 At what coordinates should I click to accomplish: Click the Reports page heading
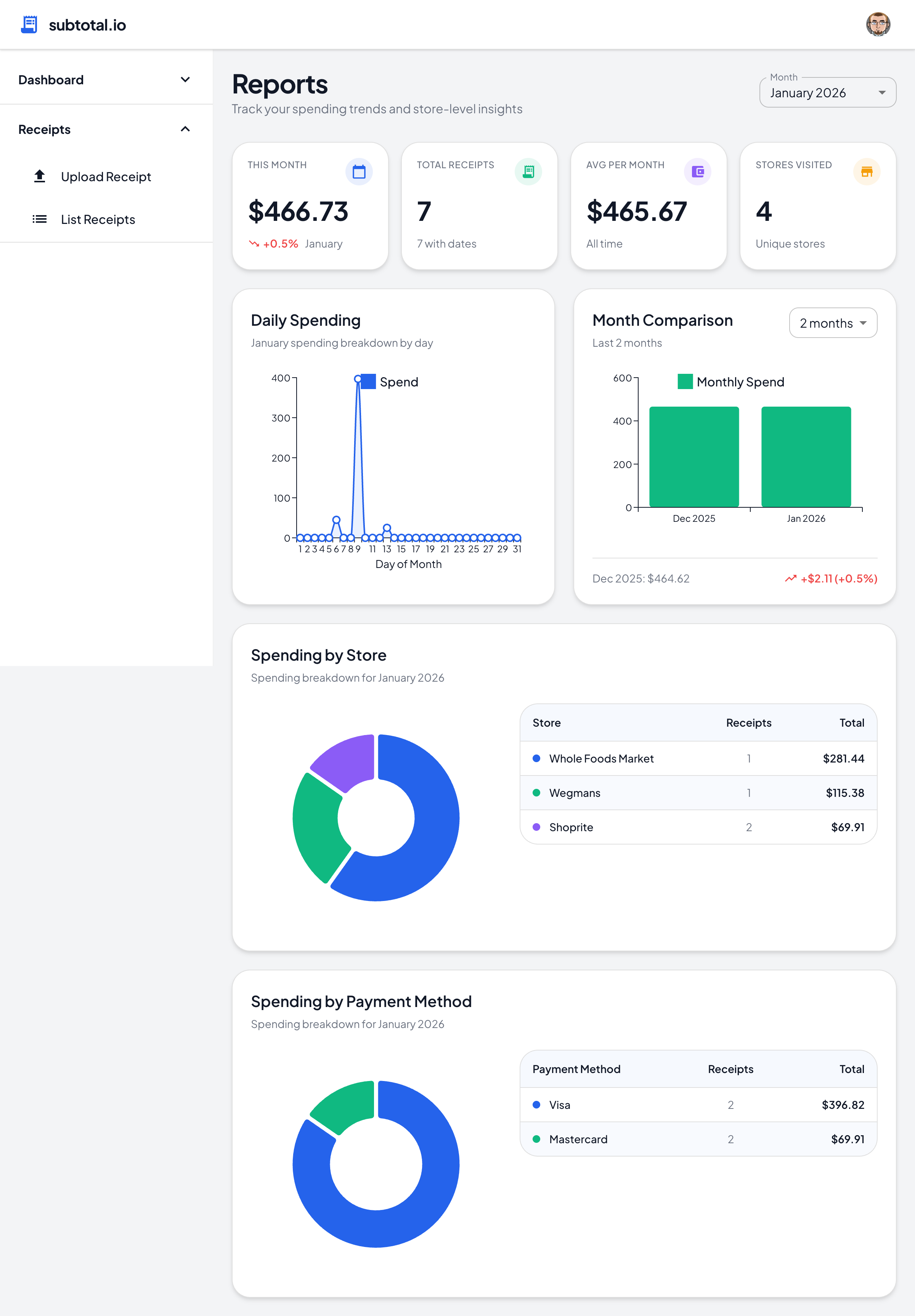point(279,84)
